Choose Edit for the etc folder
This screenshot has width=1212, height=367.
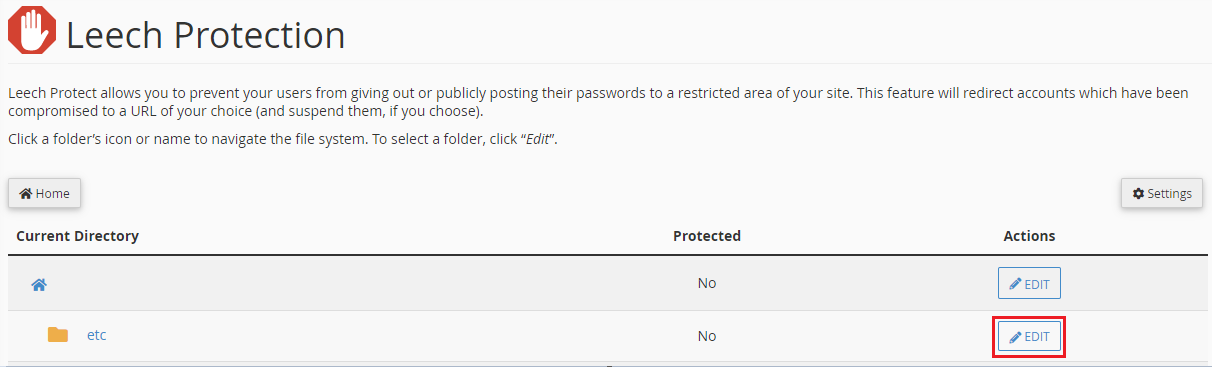(x=1029, y=337)
